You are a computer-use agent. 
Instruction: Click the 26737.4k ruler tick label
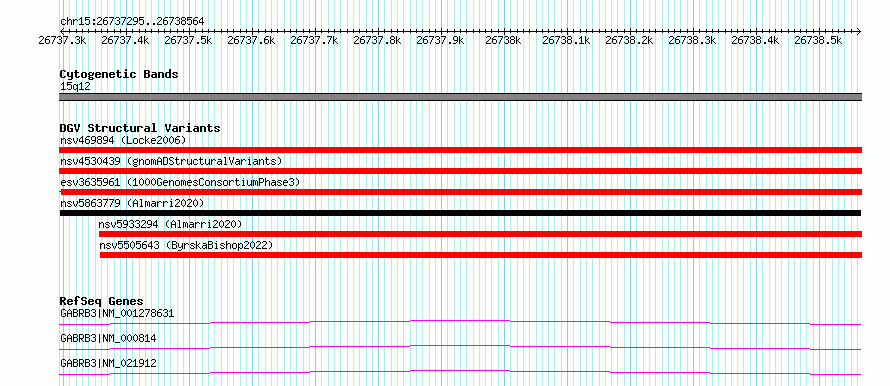click(125, 40)
